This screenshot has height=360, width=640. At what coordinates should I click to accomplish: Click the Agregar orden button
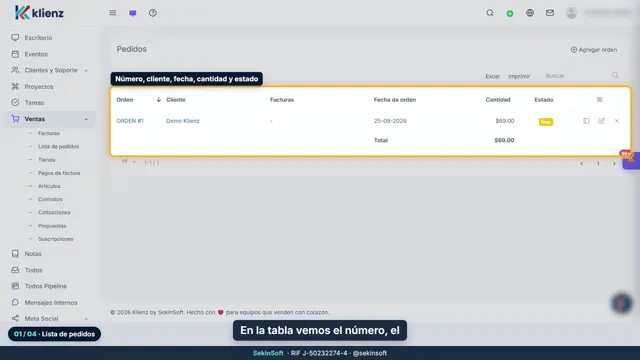[593, 50]
